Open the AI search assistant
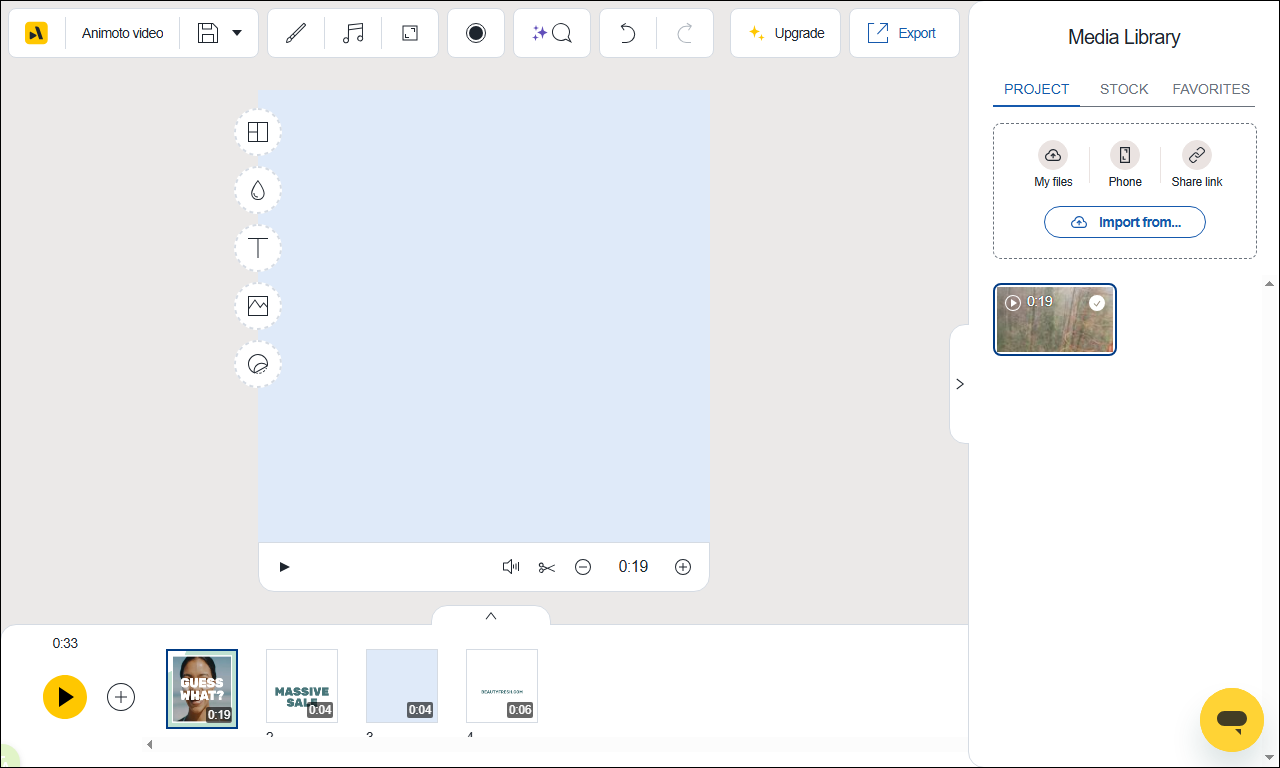Viewport: 1280px width, 768px height. (x=552, y=33)
